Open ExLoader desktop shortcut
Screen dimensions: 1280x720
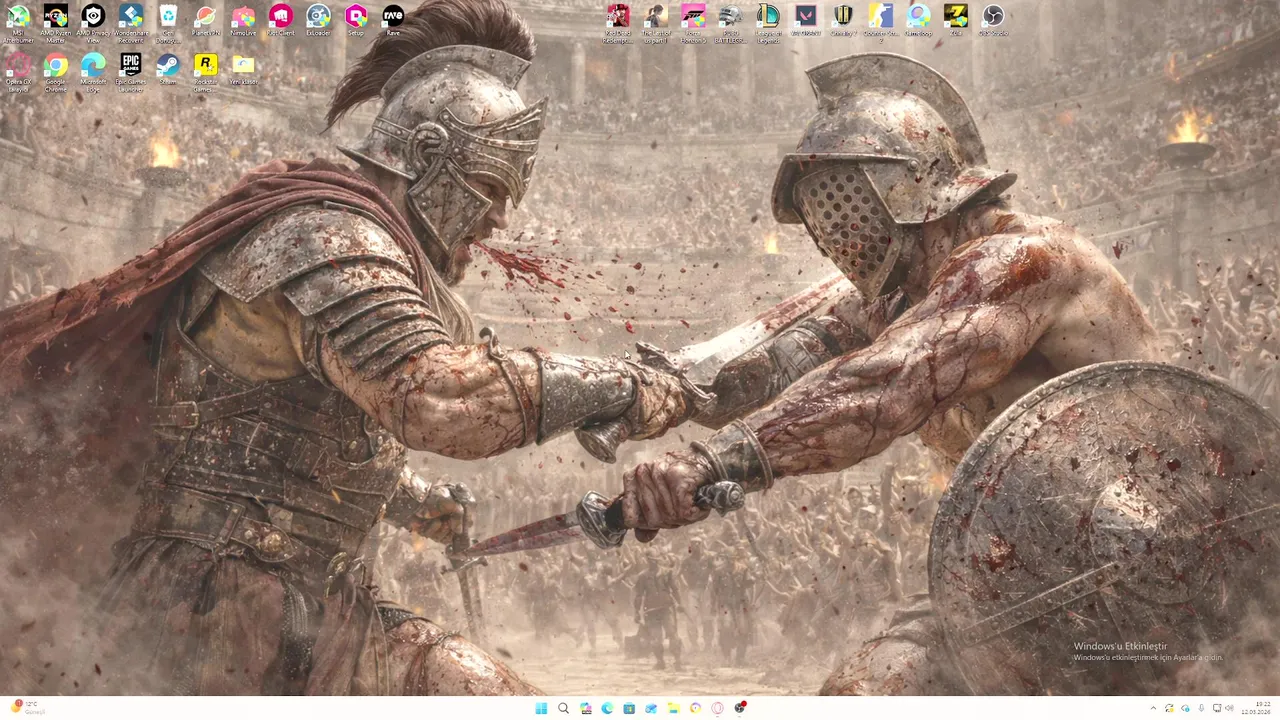click(318, 20)
